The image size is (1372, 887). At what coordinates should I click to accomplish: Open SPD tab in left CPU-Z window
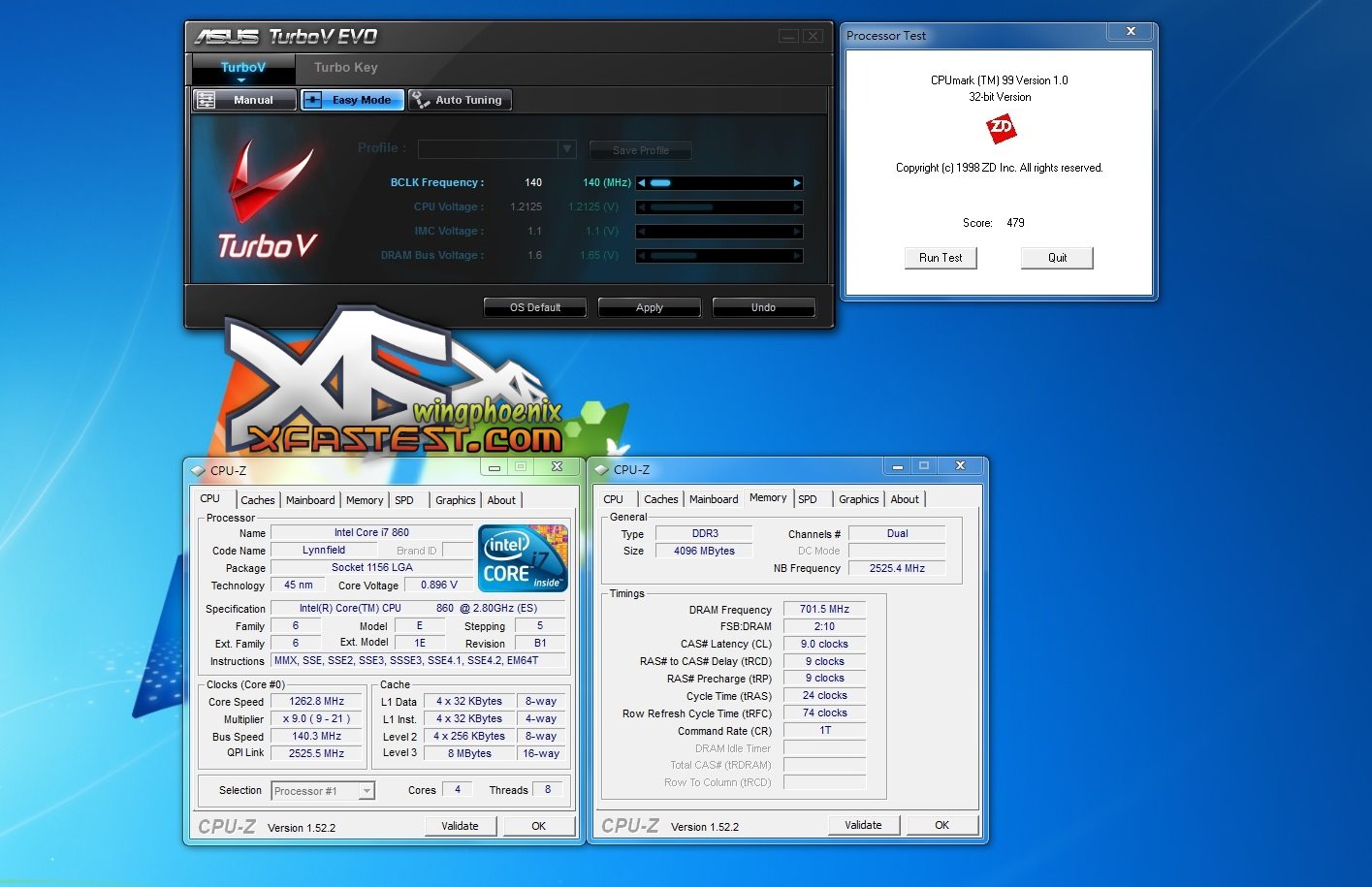point(404,500)
